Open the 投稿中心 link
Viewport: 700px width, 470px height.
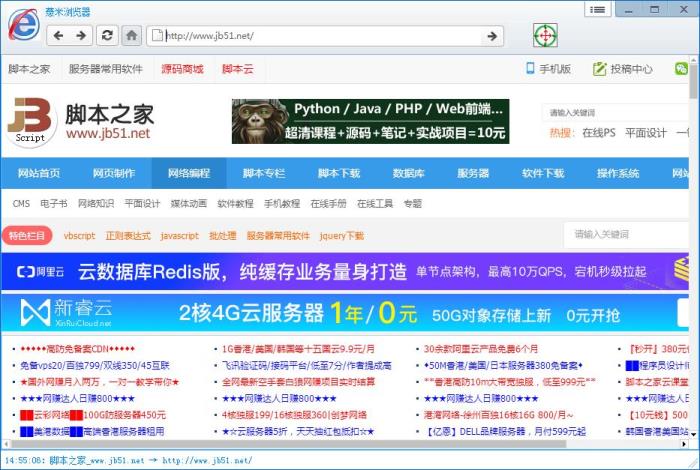[632, 69]
